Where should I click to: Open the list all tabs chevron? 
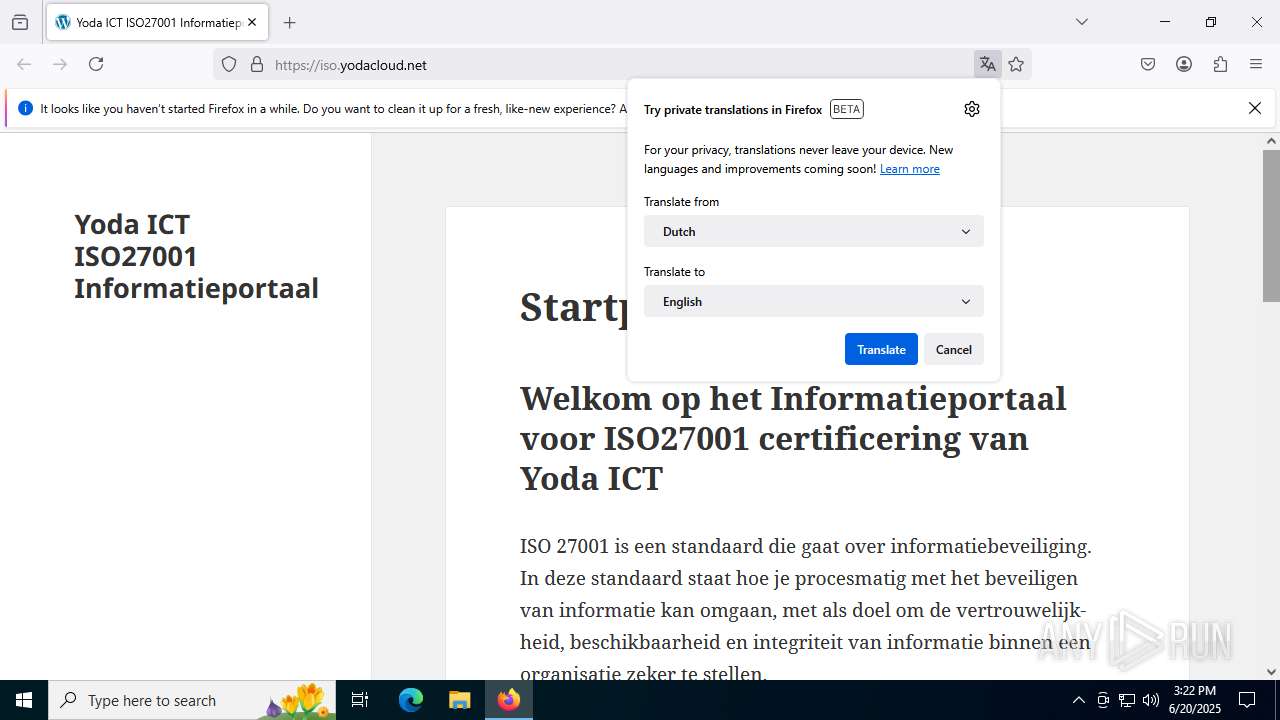(1081, 22)
